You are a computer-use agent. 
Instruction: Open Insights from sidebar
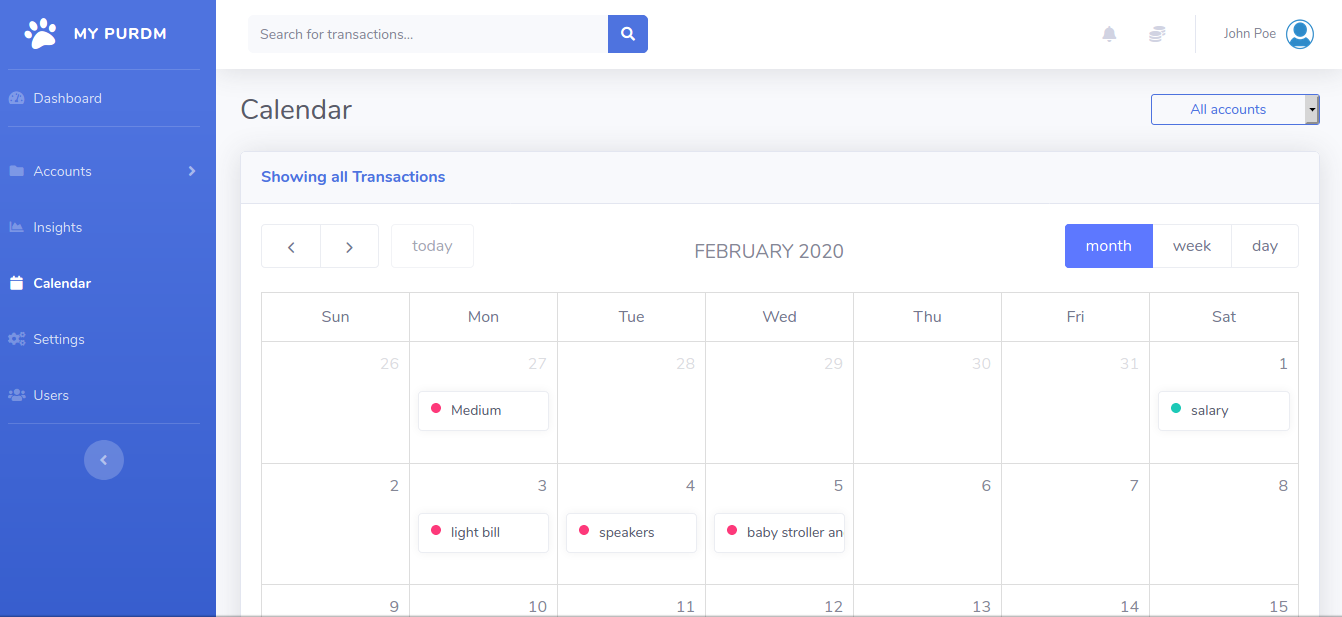click(58, 227)
